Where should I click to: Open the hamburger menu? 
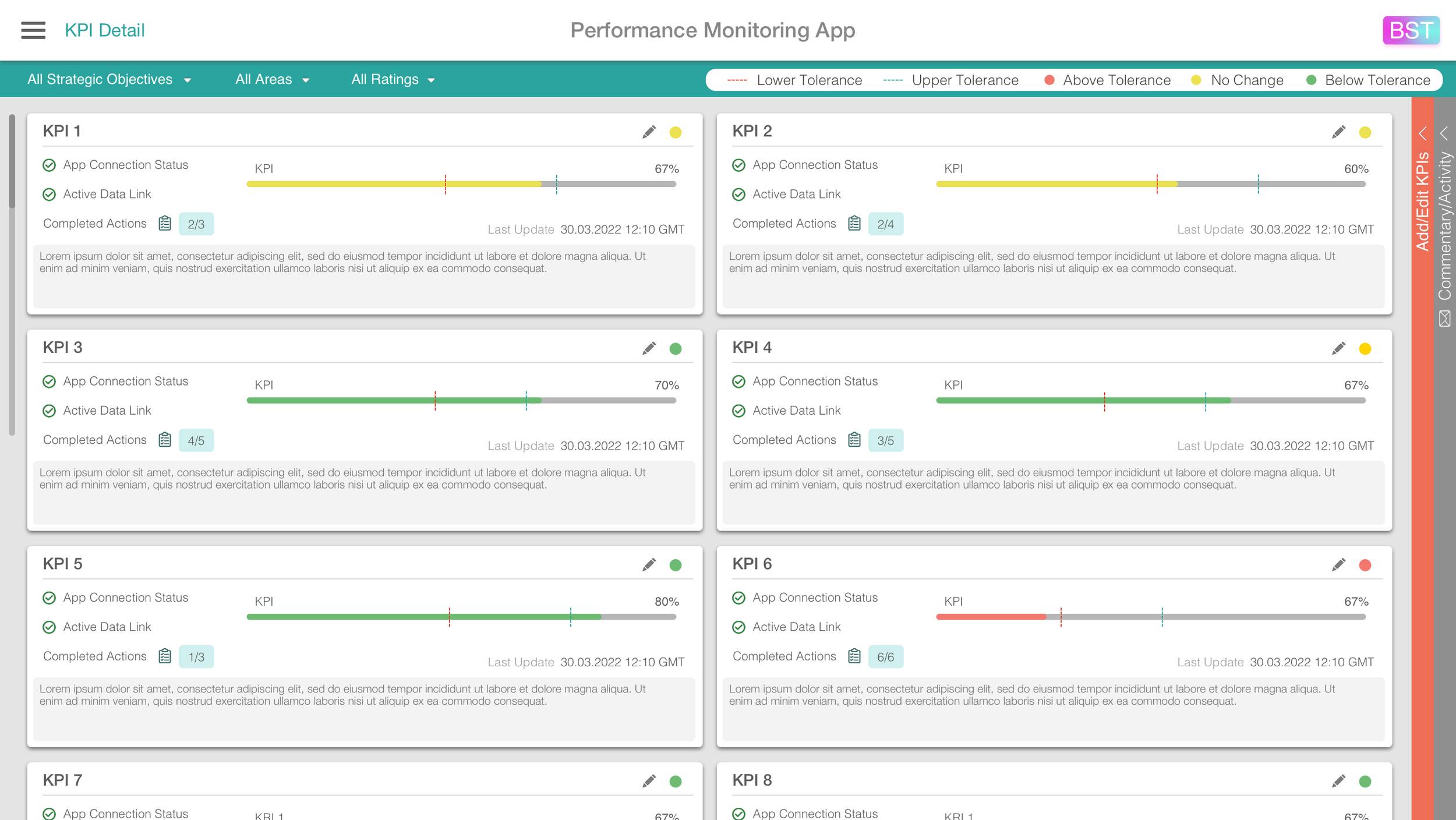click(x=33, y=30)
